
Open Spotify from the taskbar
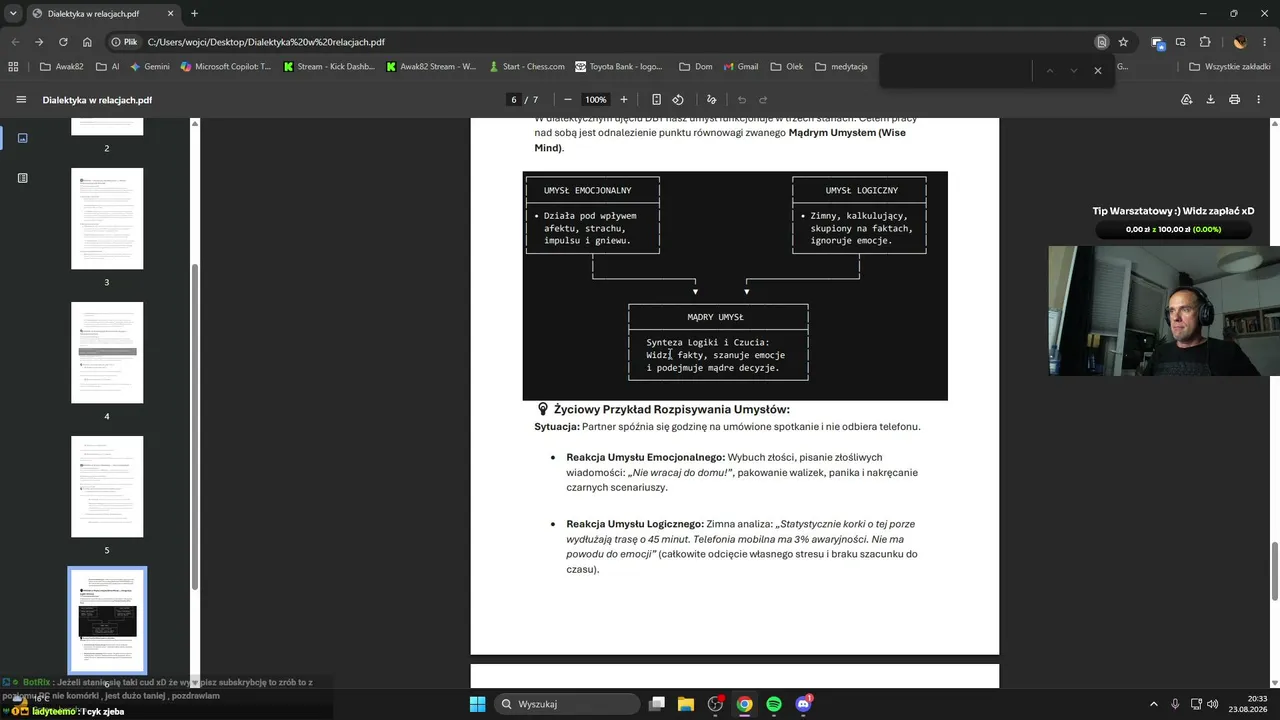(x=774, y=704)
